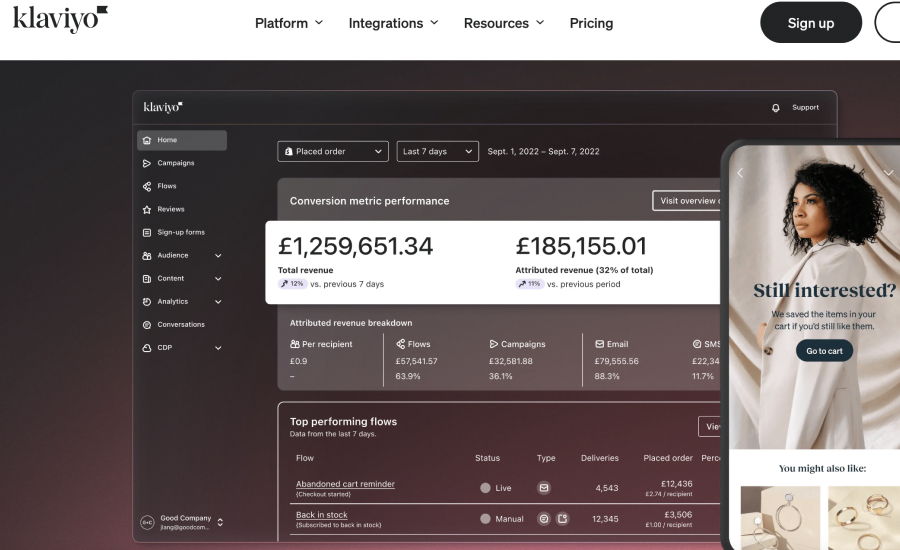Click the Flows icon in revenue breakdown
This screenshot has width=900, height=550.
pos(401,344)
